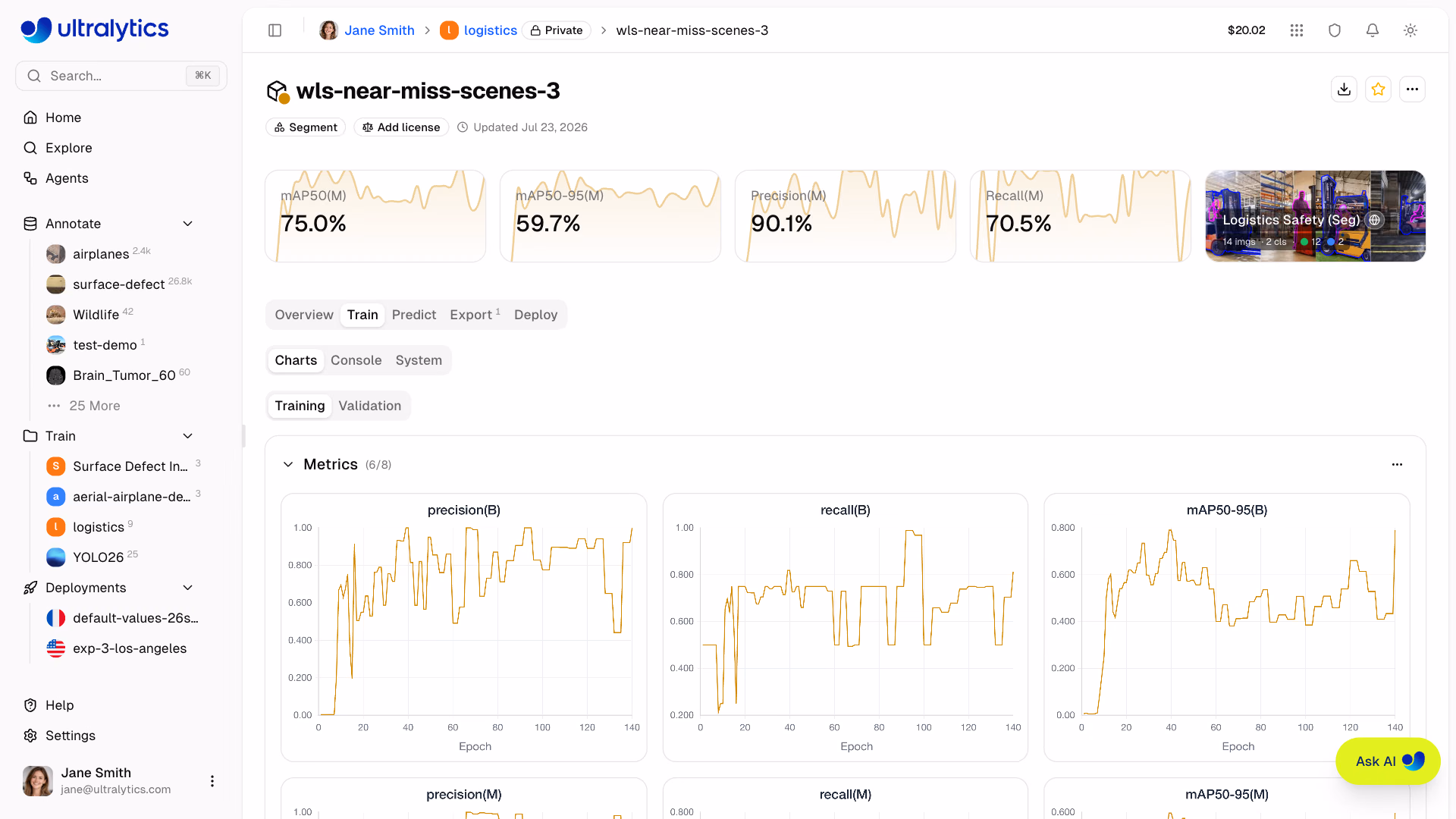Focus the Search field
The width and height of the screenshot is (1456, 819).
click(121, 76)
